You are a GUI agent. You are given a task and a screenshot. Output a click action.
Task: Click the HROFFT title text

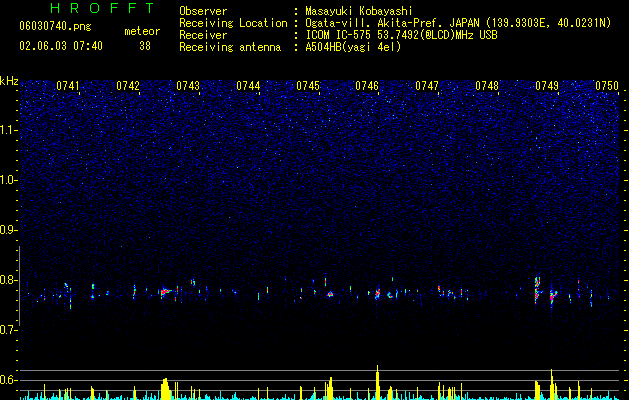pos(103,8)
